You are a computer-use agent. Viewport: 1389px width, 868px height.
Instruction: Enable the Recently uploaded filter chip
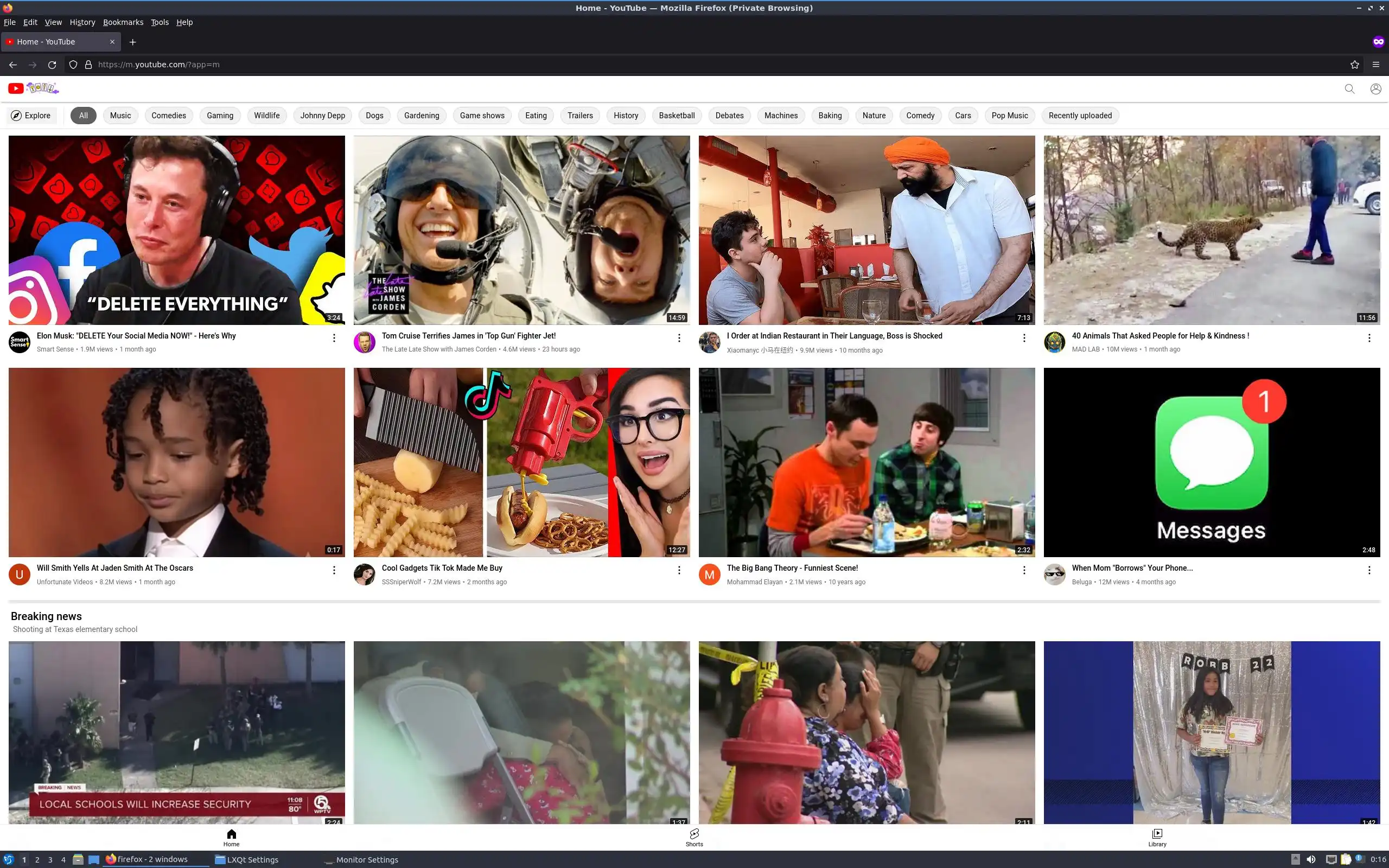(x=1080, y=116)
